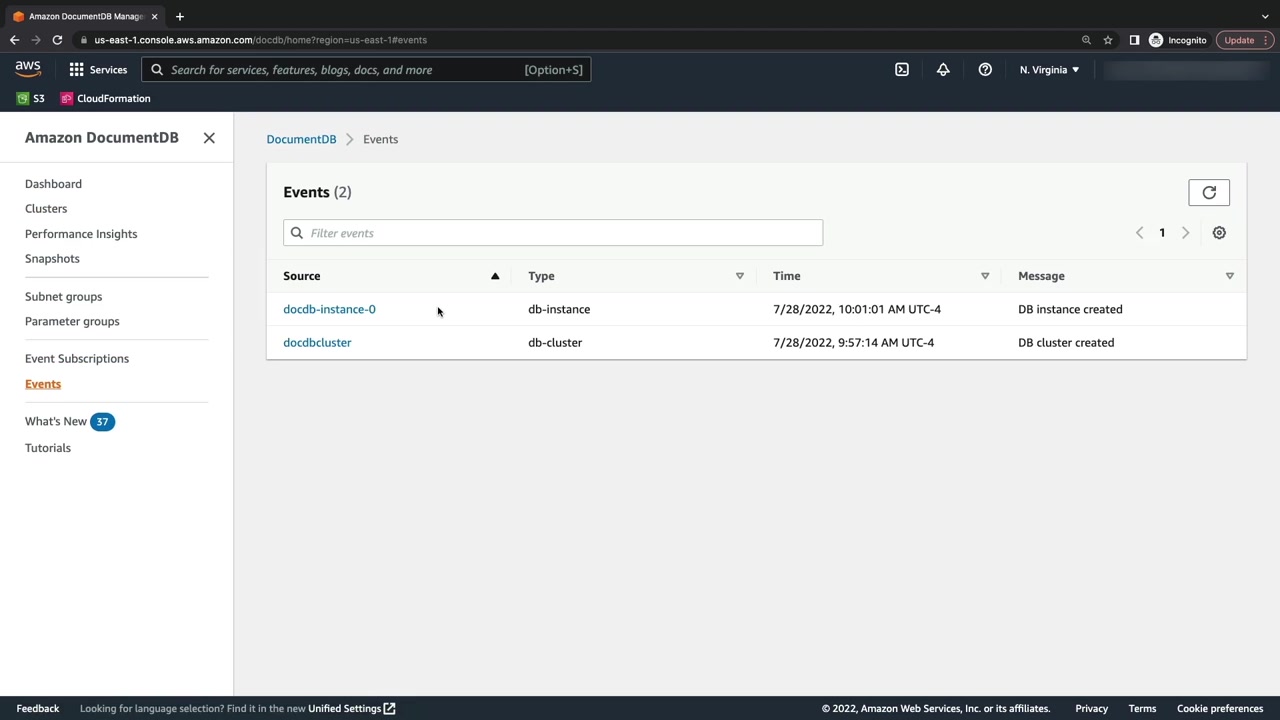The height and width of the screenshot is (720, 1280).
Task: Click the AWS logo home icon
Action: coord(28,69)
